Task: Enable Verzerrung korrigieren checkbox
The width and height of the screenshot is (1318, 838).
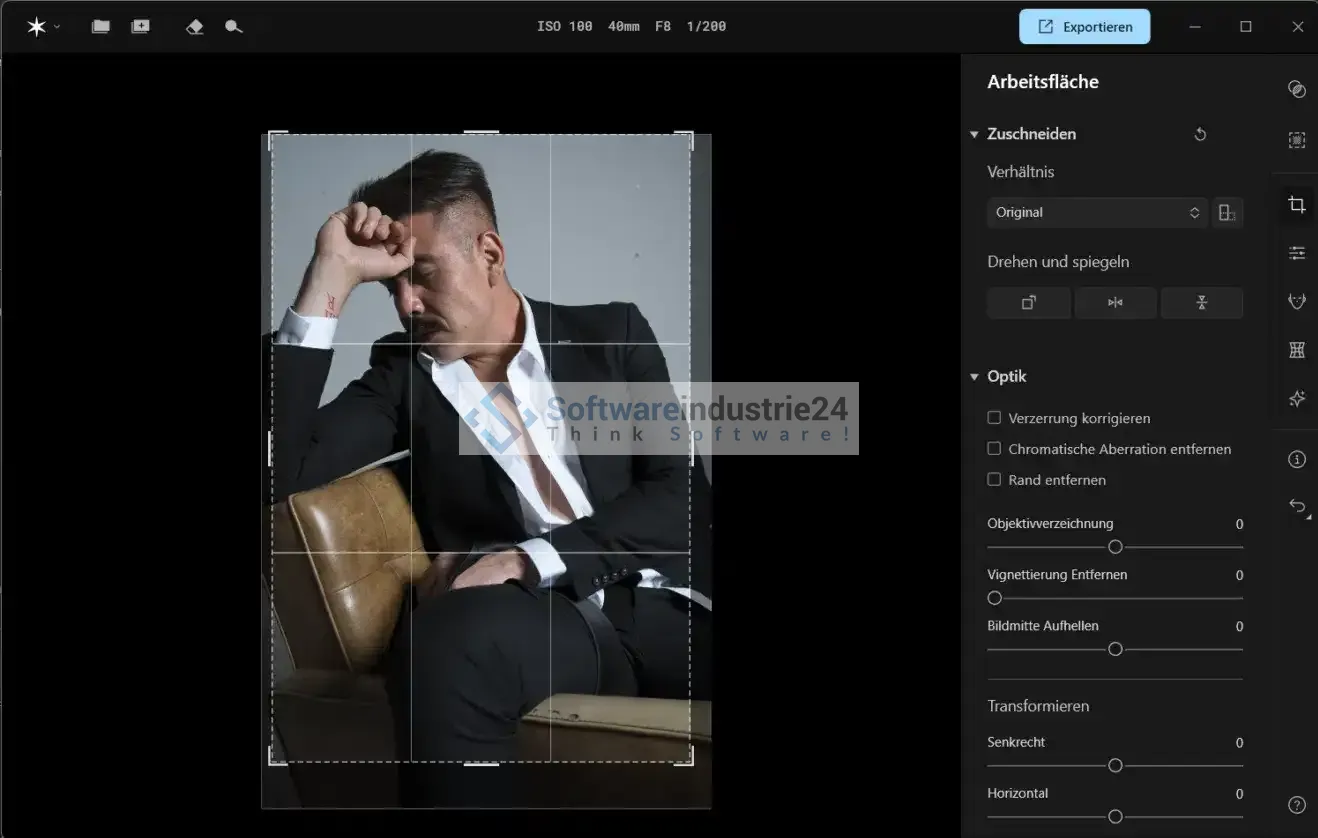Action: pyautogui.click(x=994, y=418)
